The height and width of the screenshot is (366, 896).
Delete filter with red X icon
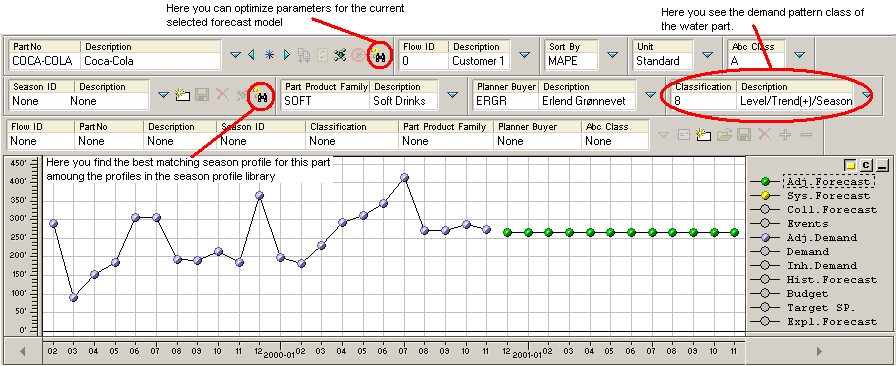[764, 135]
